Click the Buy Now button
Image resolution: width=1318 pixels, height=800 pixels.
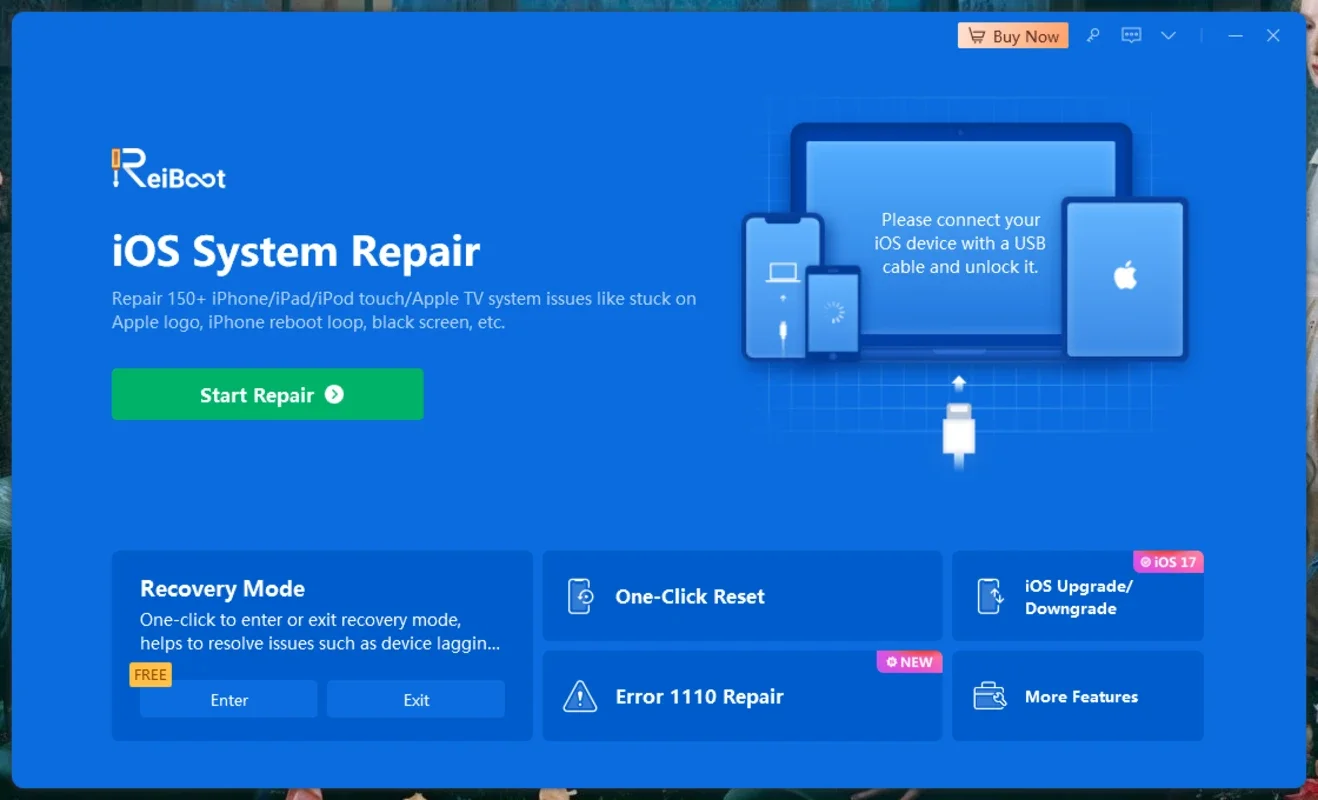pyautogui.click(x=1013, y=36)
